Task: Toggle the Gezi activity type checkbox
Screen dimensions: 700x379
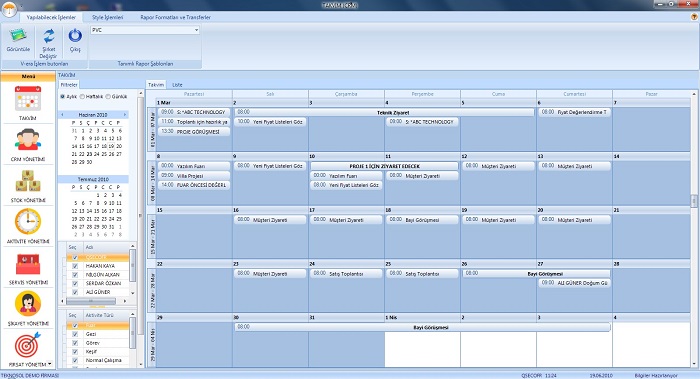Action: pyautogui.click(x=75, y=334)
